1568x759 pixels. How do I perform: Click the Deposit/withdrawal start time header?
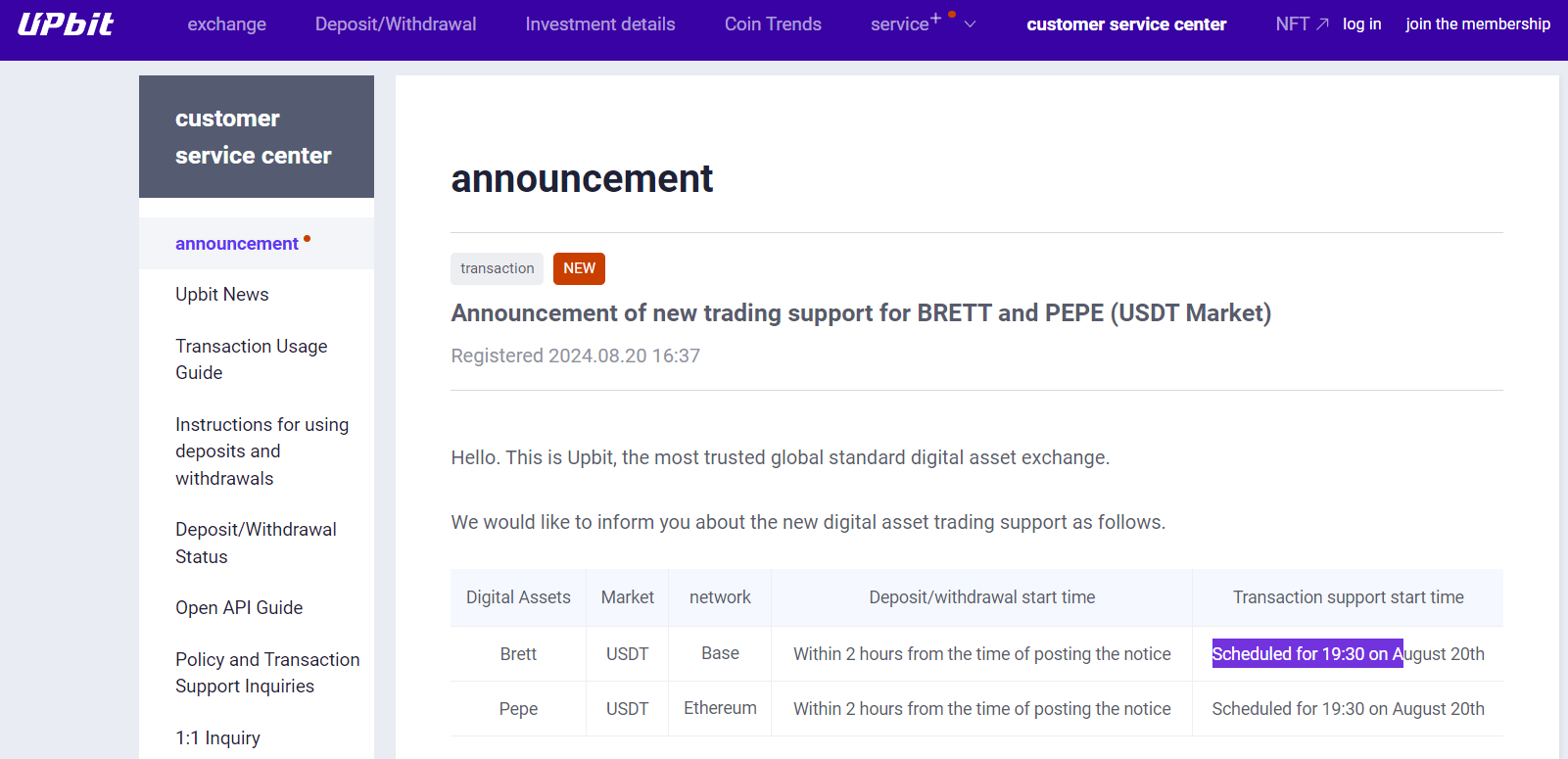(x=982, y=597)
